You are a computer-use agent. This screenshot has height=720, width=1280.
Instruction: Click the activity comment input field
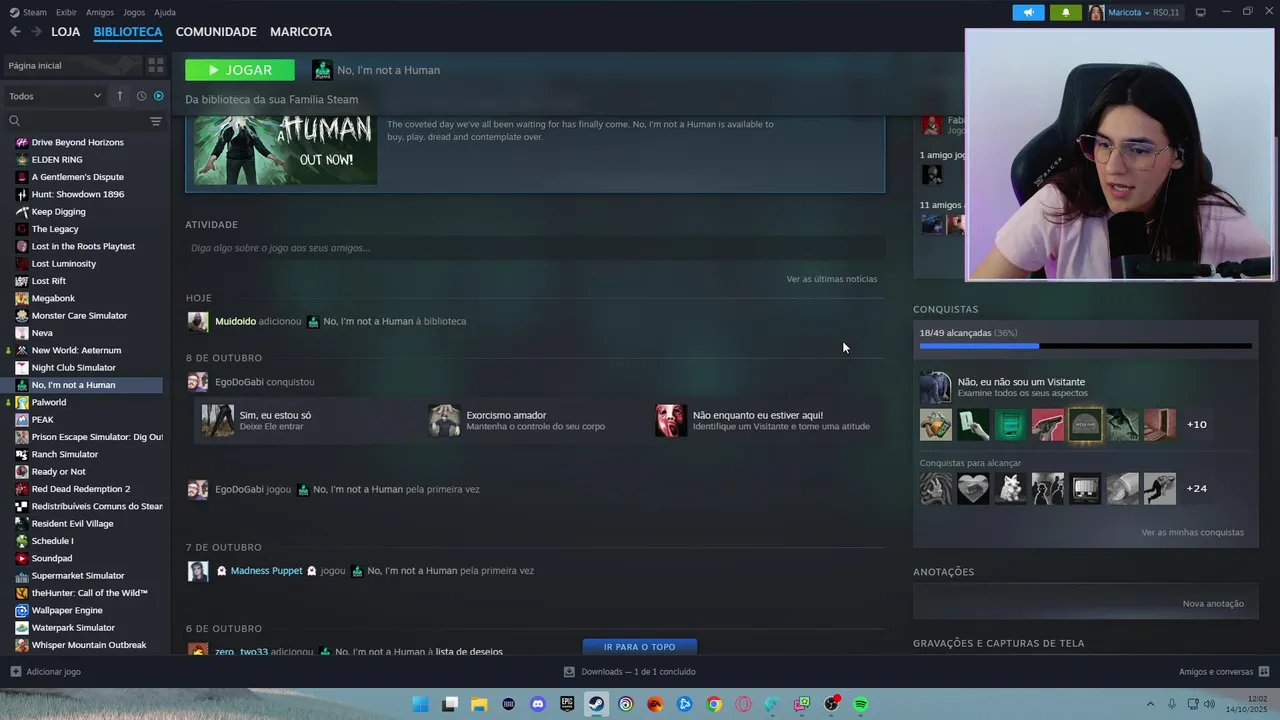click(x=535, y=248)
